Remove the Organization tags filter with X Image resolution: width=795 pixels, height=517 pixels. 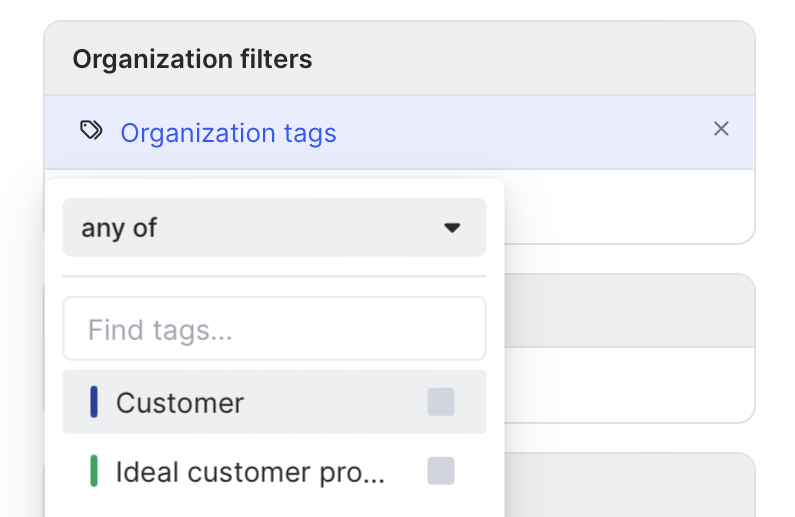pos(721,129)
